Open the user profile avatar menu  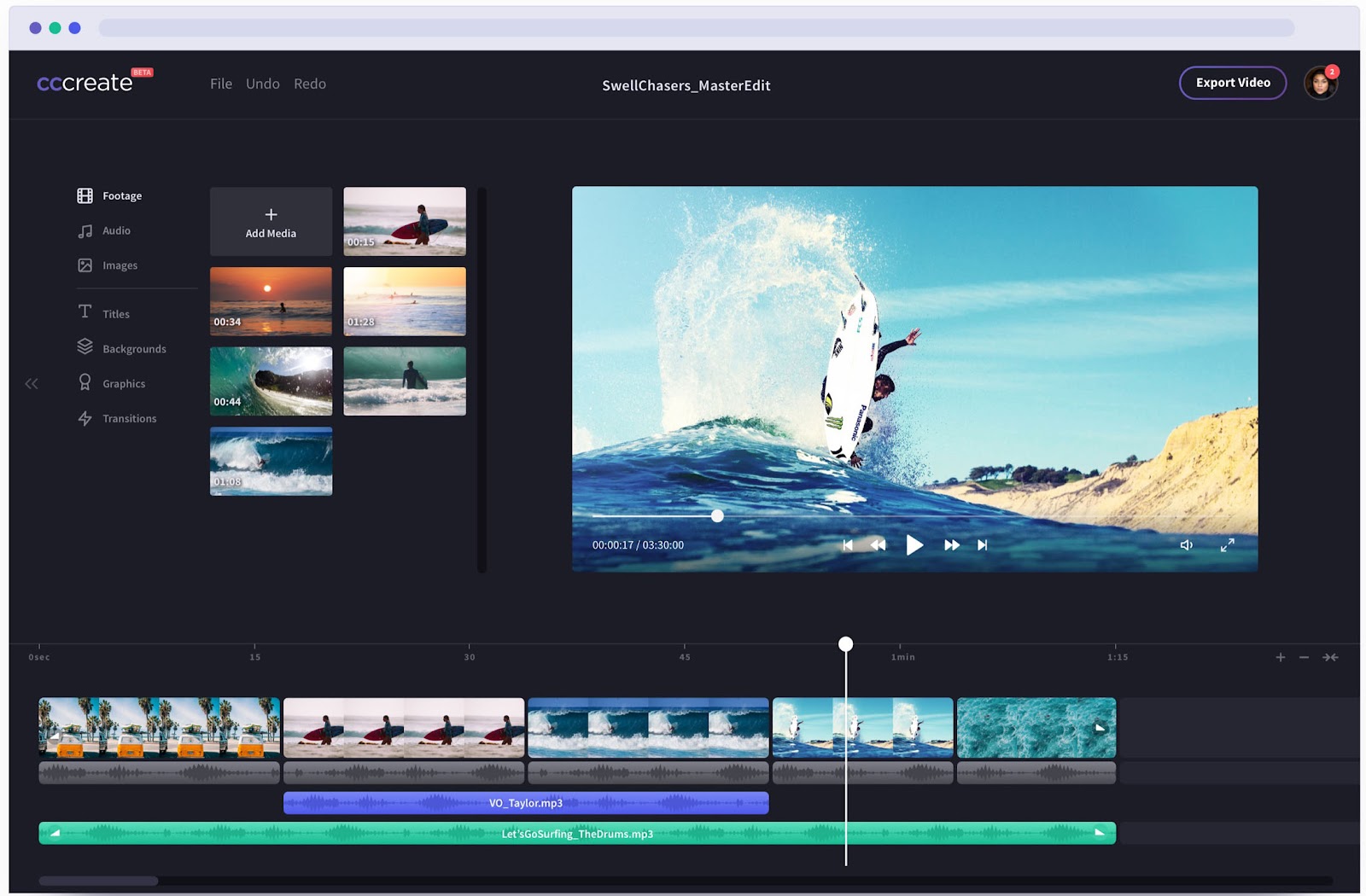(1320, 84)
